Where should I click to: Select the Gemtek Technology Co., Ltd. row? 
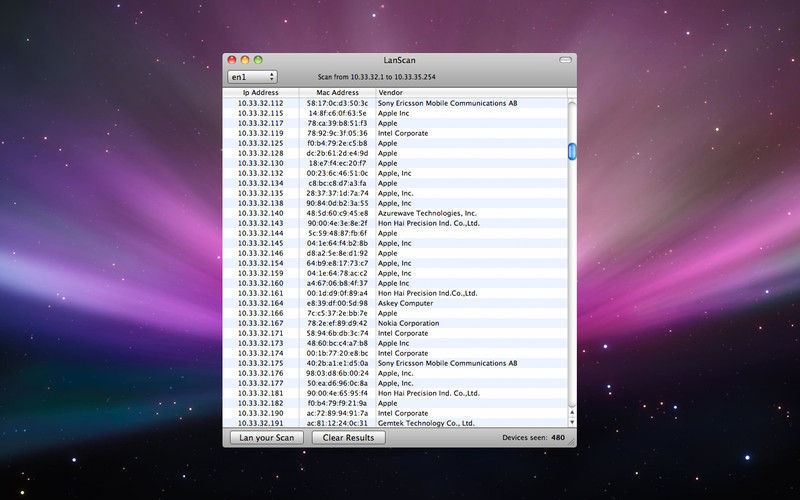tap(426, 423)
